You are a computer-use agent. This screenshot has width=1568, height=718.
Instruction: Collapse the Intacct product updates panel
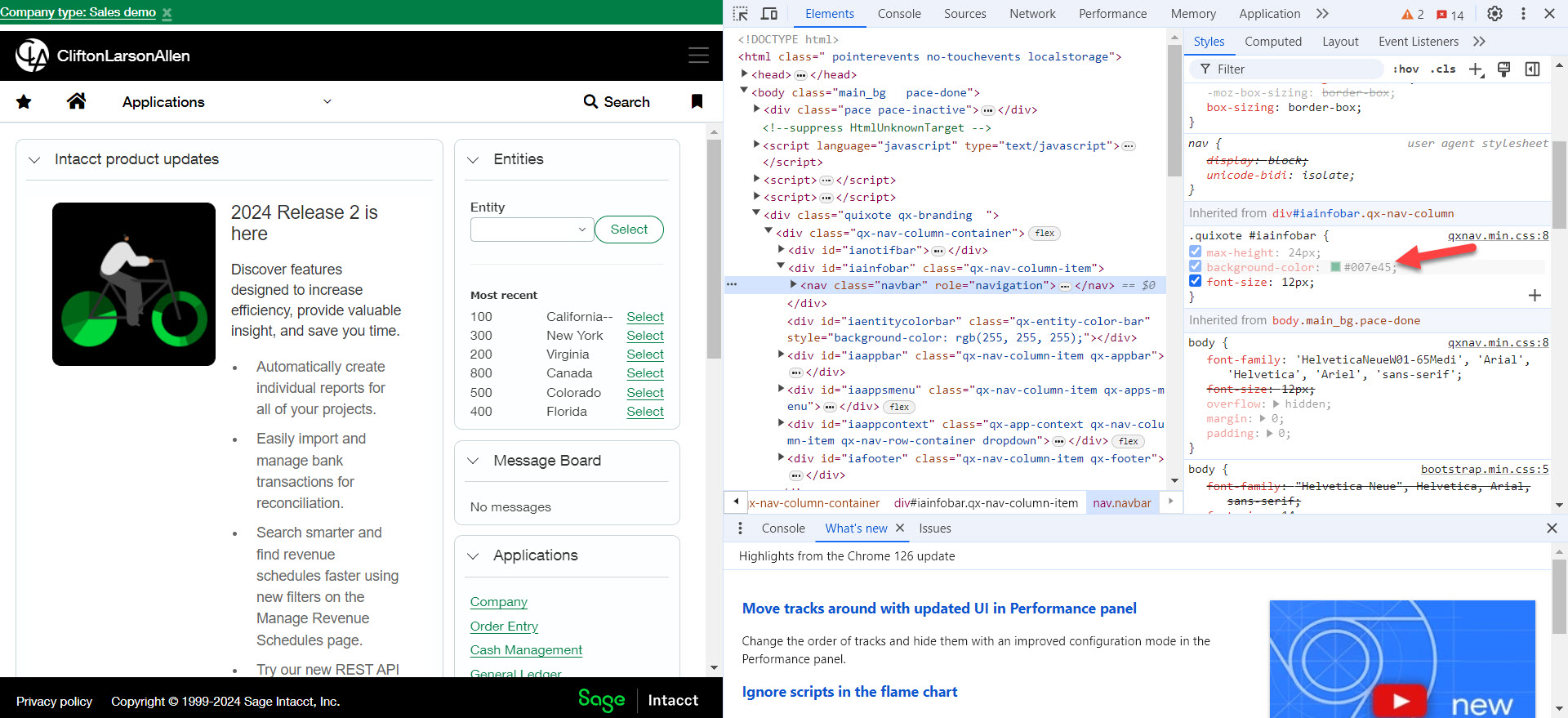(x=34, y=160)
